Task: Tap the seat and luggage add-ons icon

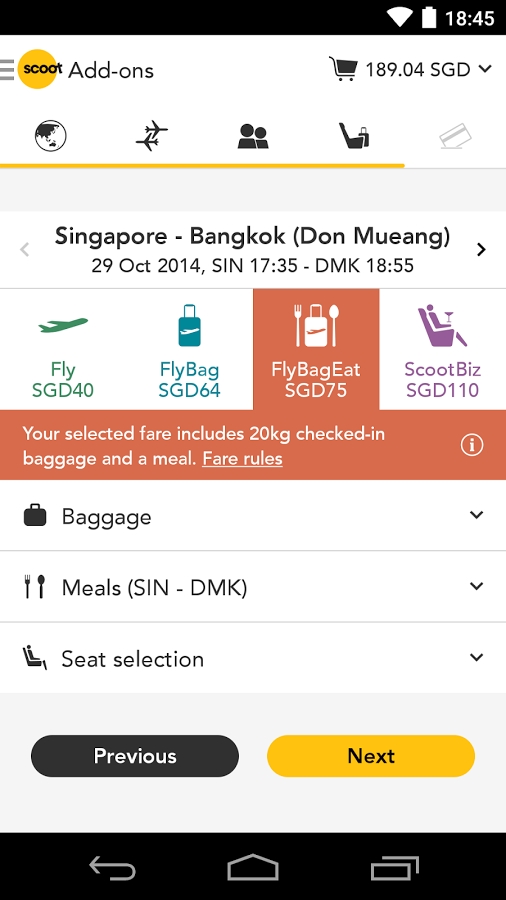Action: [353, 137]
